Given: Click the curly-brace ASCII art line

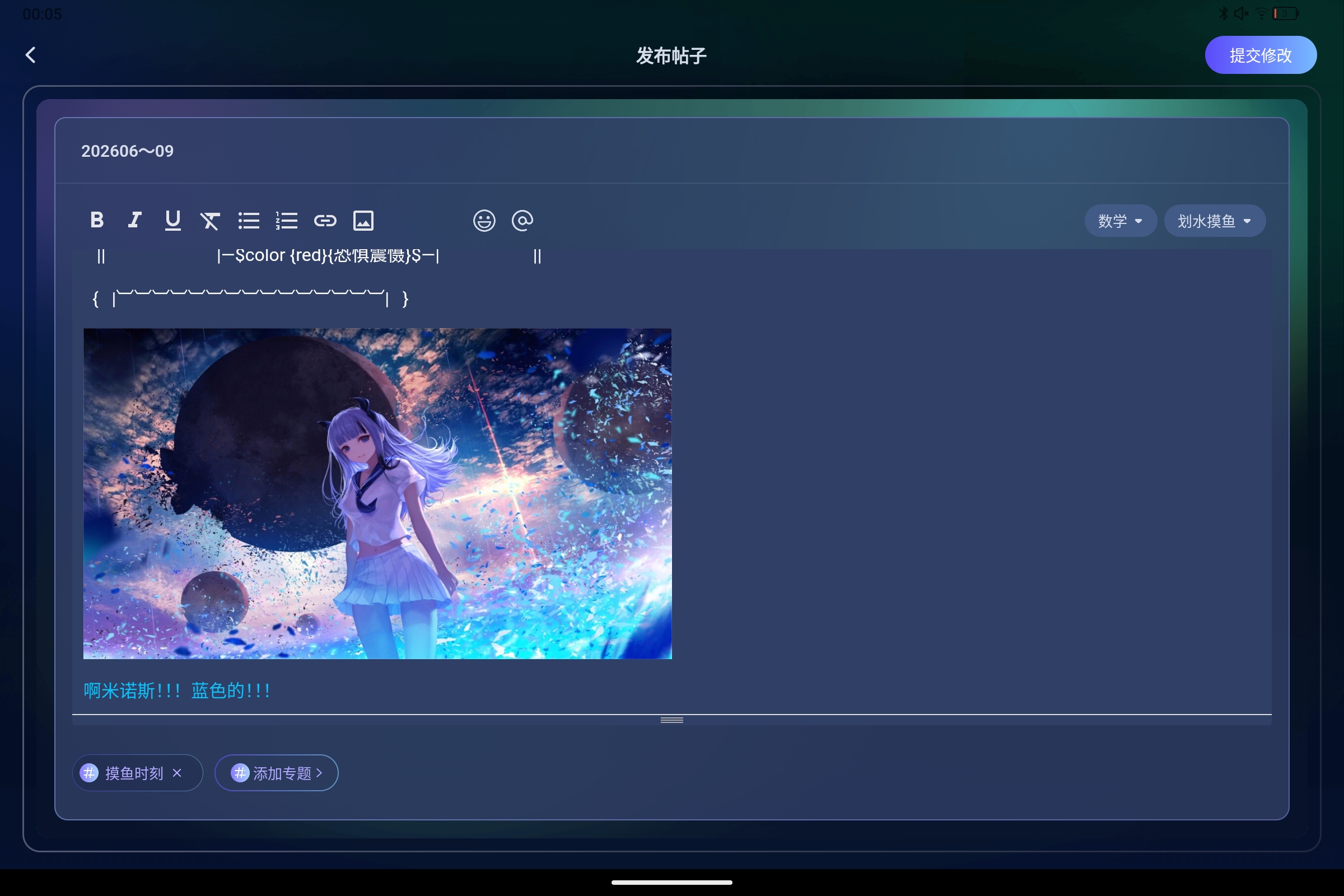Looking at the screenshot, I should pyautogui.click(x=250, y=298).
